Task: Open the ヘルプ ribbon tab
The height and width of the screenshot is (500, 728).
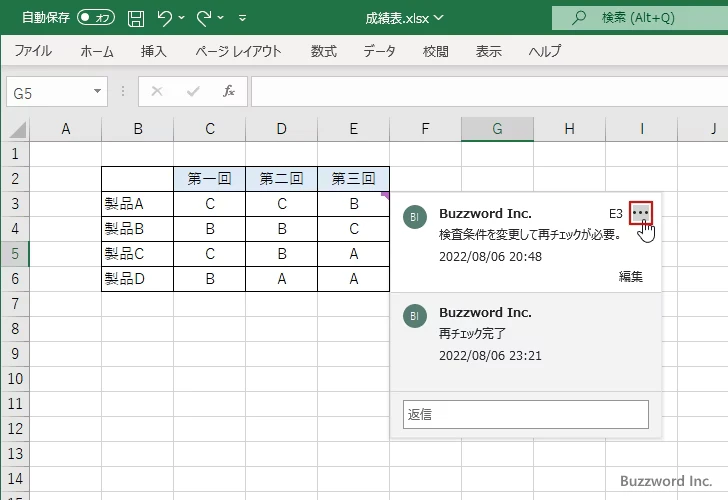Action: coord(545,51)
